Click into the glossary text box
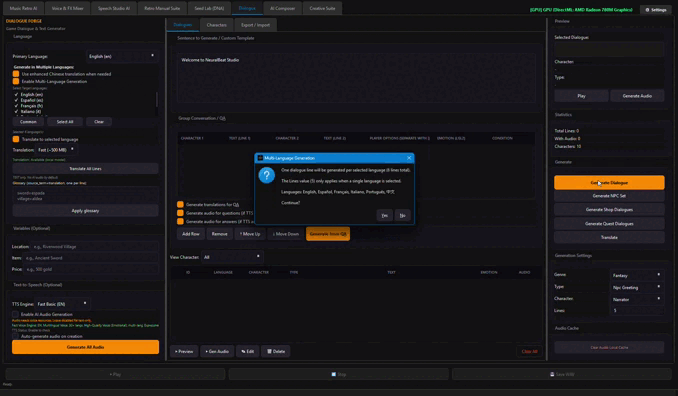The image size is (678, 396). (85, 195)
